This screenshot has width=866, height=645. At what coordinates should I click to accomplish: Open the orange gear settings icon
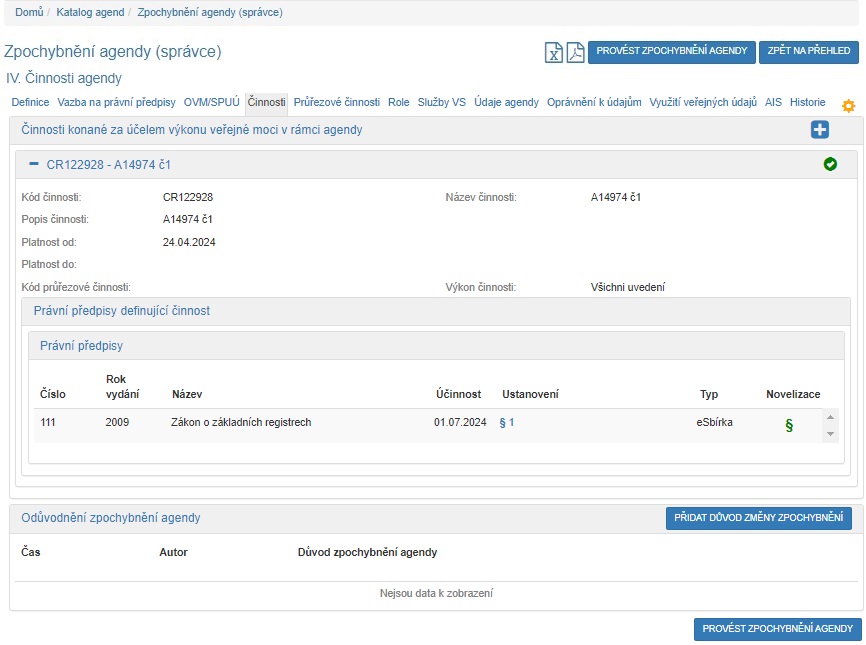click(x=848, y=106)
